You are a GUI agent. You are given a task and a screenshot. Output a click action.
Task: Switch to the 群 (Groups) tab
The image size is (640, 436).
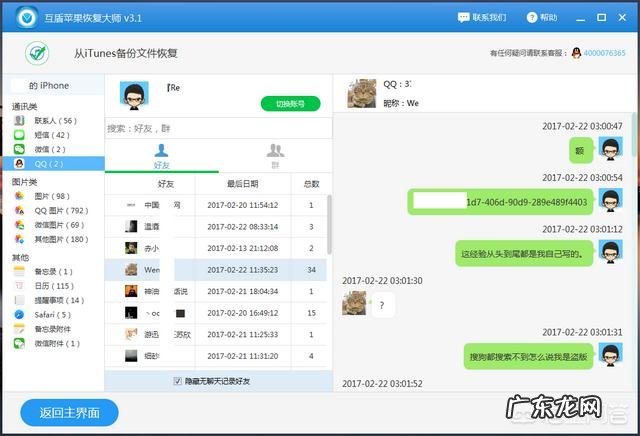[276, 156]
